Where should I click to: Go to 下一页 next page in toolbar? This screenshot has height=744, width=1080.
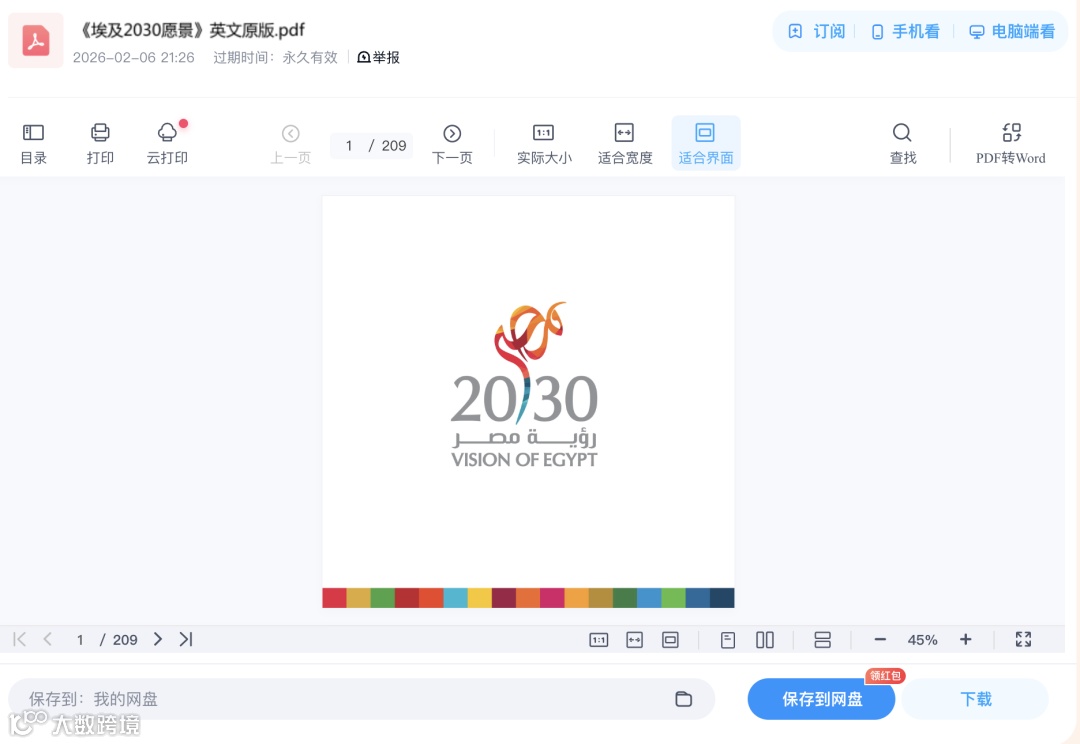[x=452, y=143]
